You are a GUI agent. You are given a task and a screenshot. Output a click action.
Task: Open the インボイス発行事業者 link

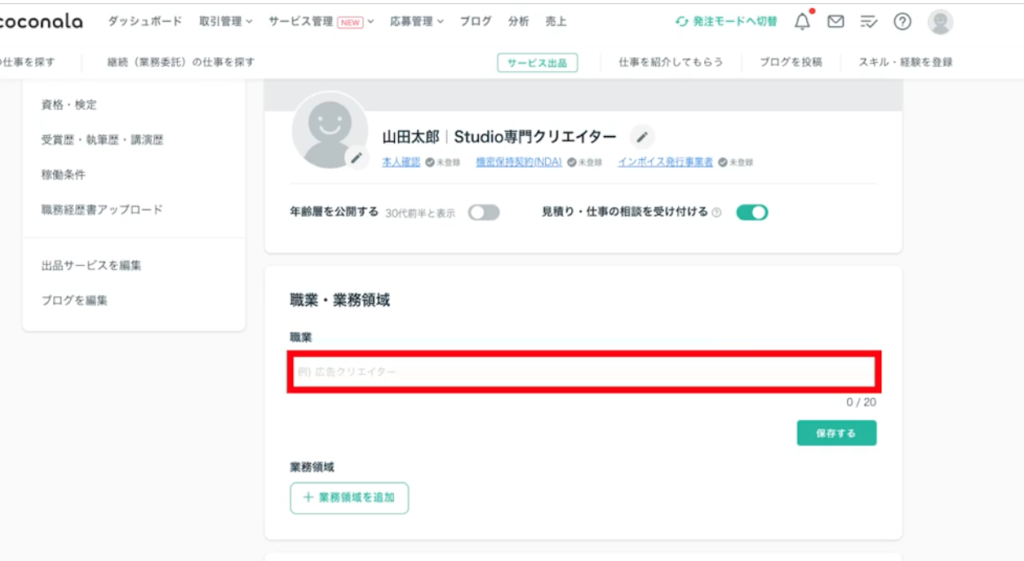coord(665,162)
